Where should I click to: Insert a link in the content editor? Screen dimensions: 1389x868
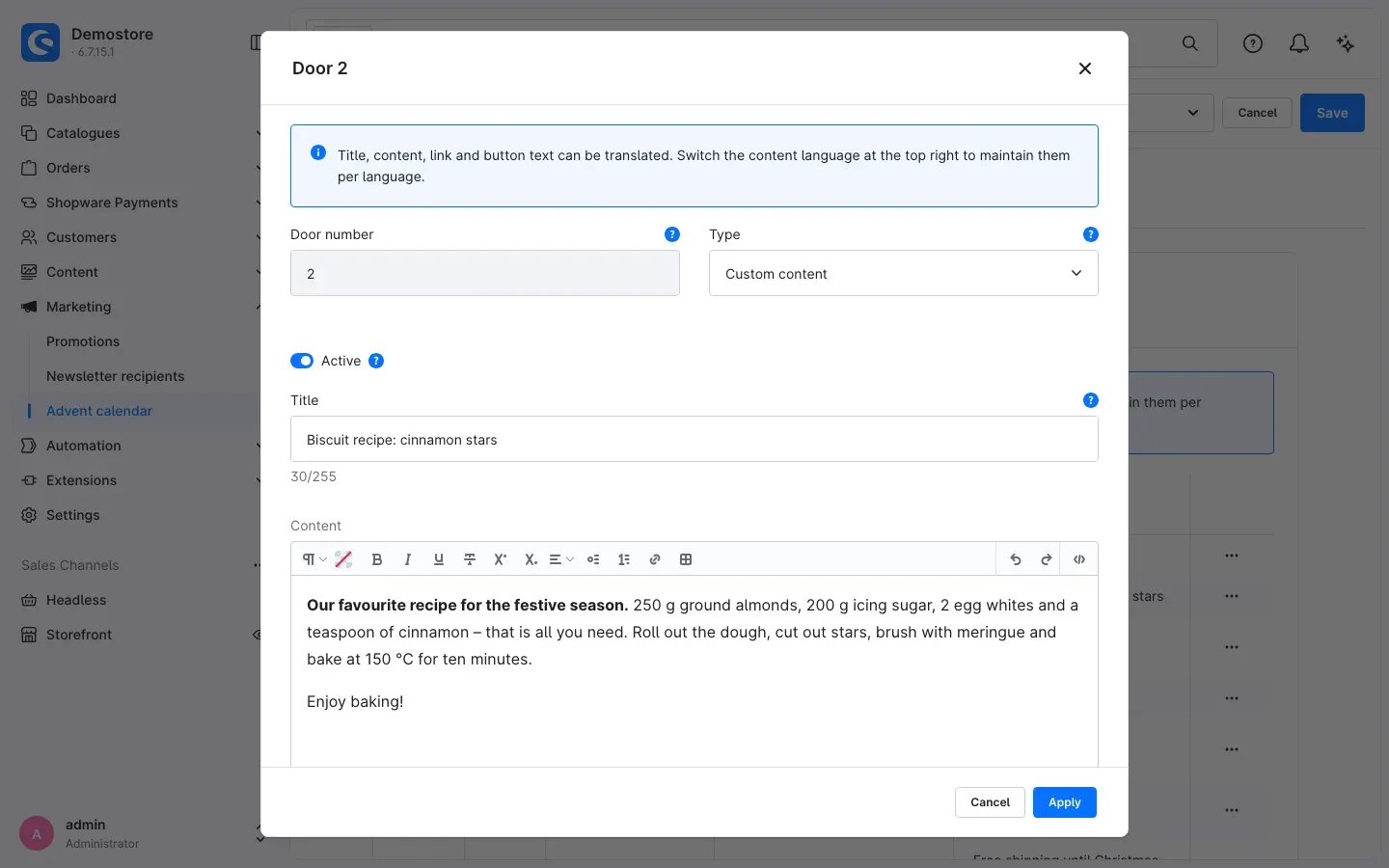pos(655,559)
